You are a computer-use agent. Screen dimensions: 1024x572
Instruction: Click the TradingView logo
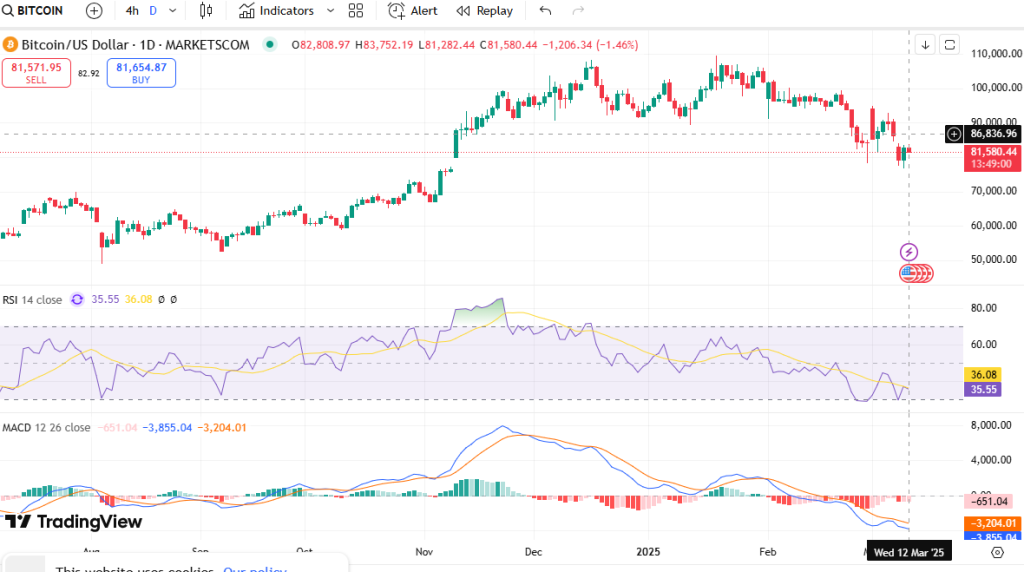[x=73, y=521]
